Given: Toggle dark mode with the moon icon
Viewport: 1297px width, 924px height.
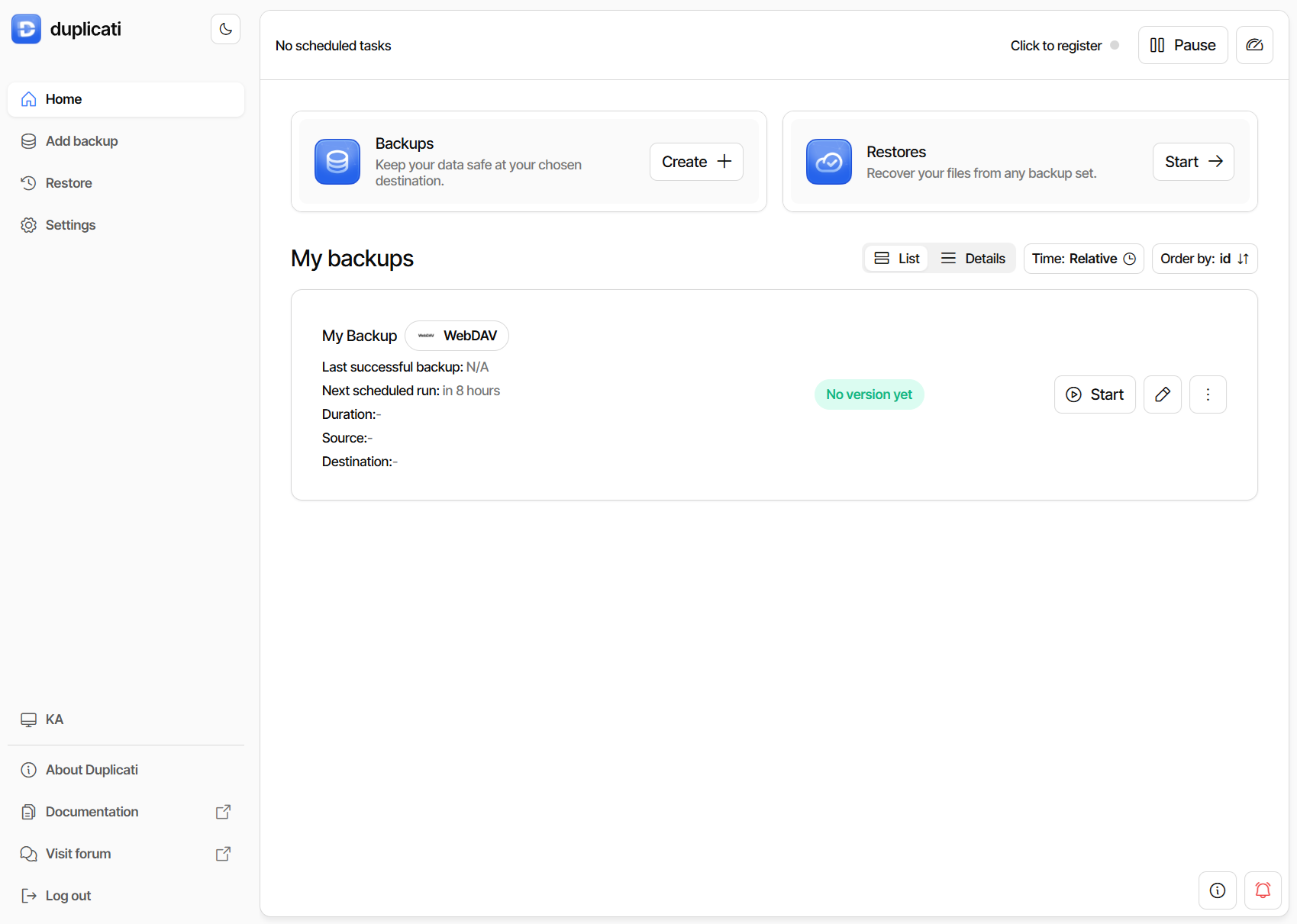Looking at the screenshot, I should coord(225,28).
